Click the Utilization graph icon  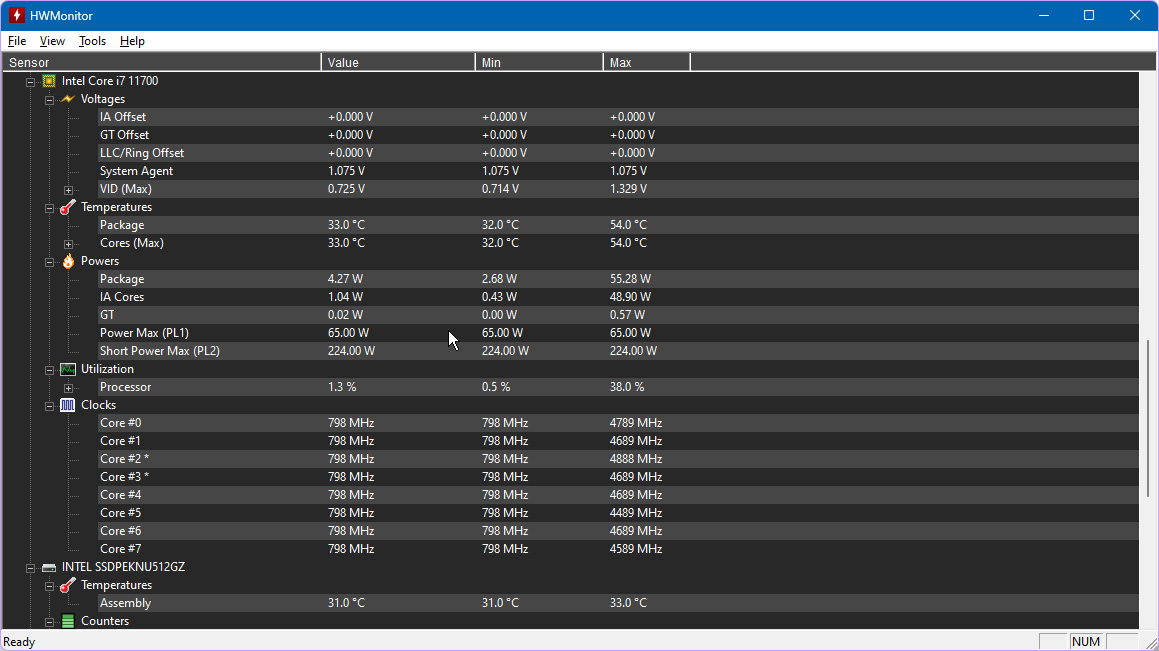pyautogui.click(x=68, y=369)
